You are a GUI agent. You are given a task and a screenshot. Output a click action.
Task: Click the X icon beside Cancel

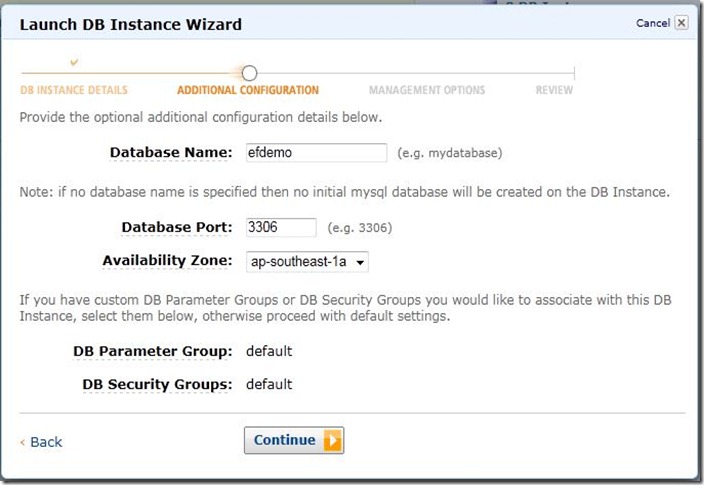coord(682,22)
